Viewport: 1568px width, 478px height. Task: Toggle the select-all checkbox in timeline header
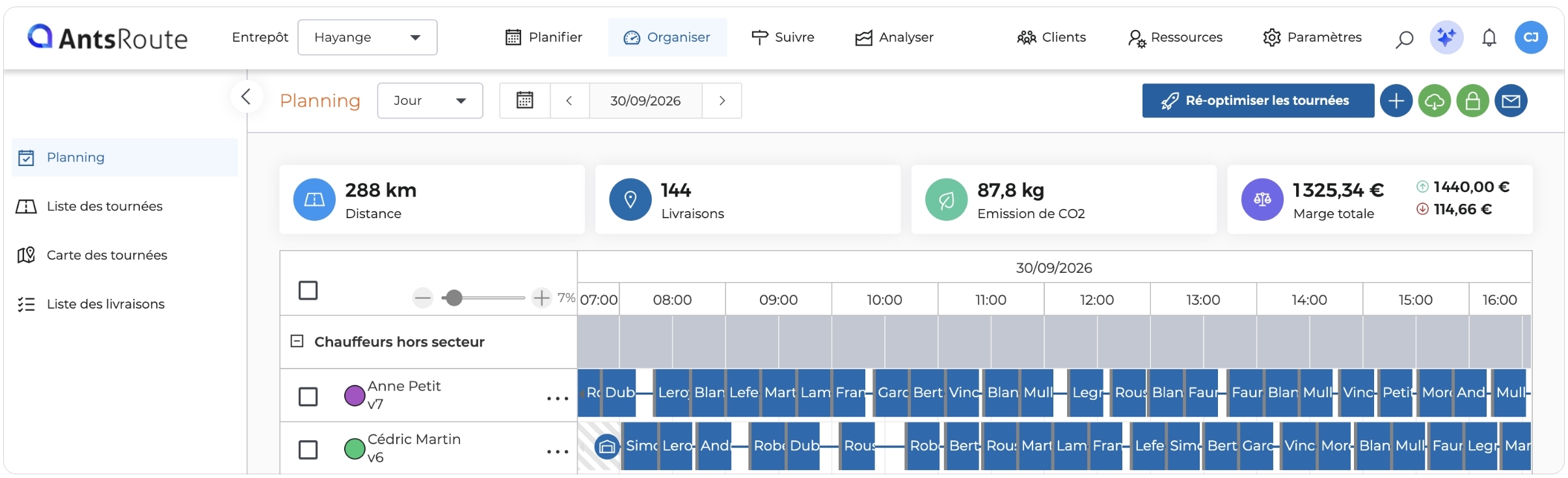pyautogui.click(x=308, y=290)
